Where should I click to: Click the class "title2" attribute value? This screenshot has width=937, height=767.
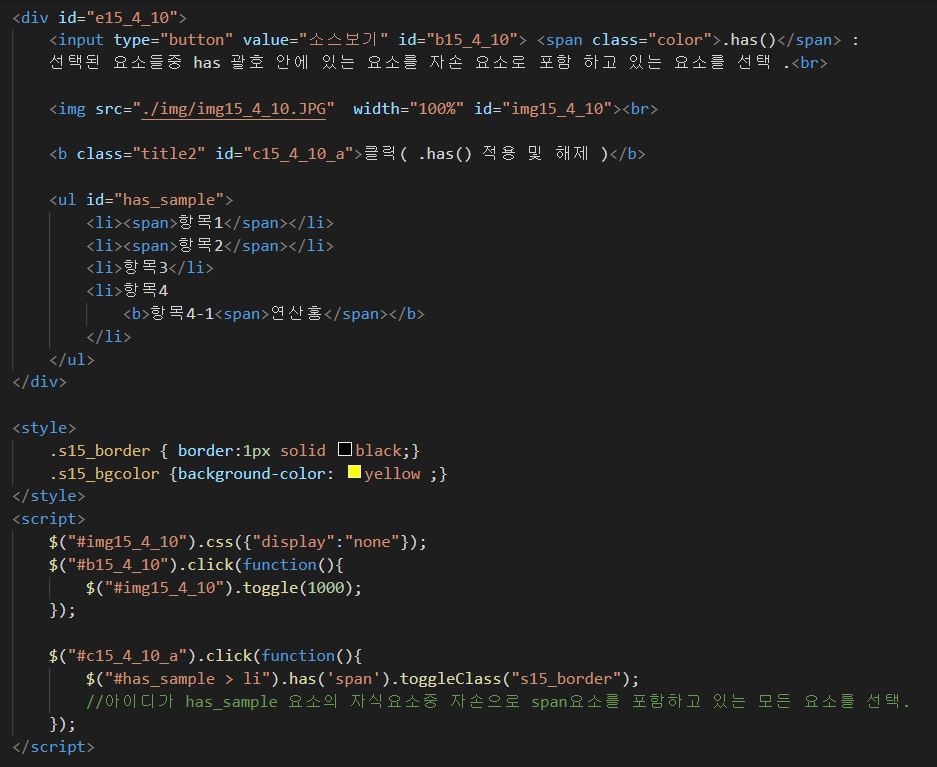coord(169,154)
